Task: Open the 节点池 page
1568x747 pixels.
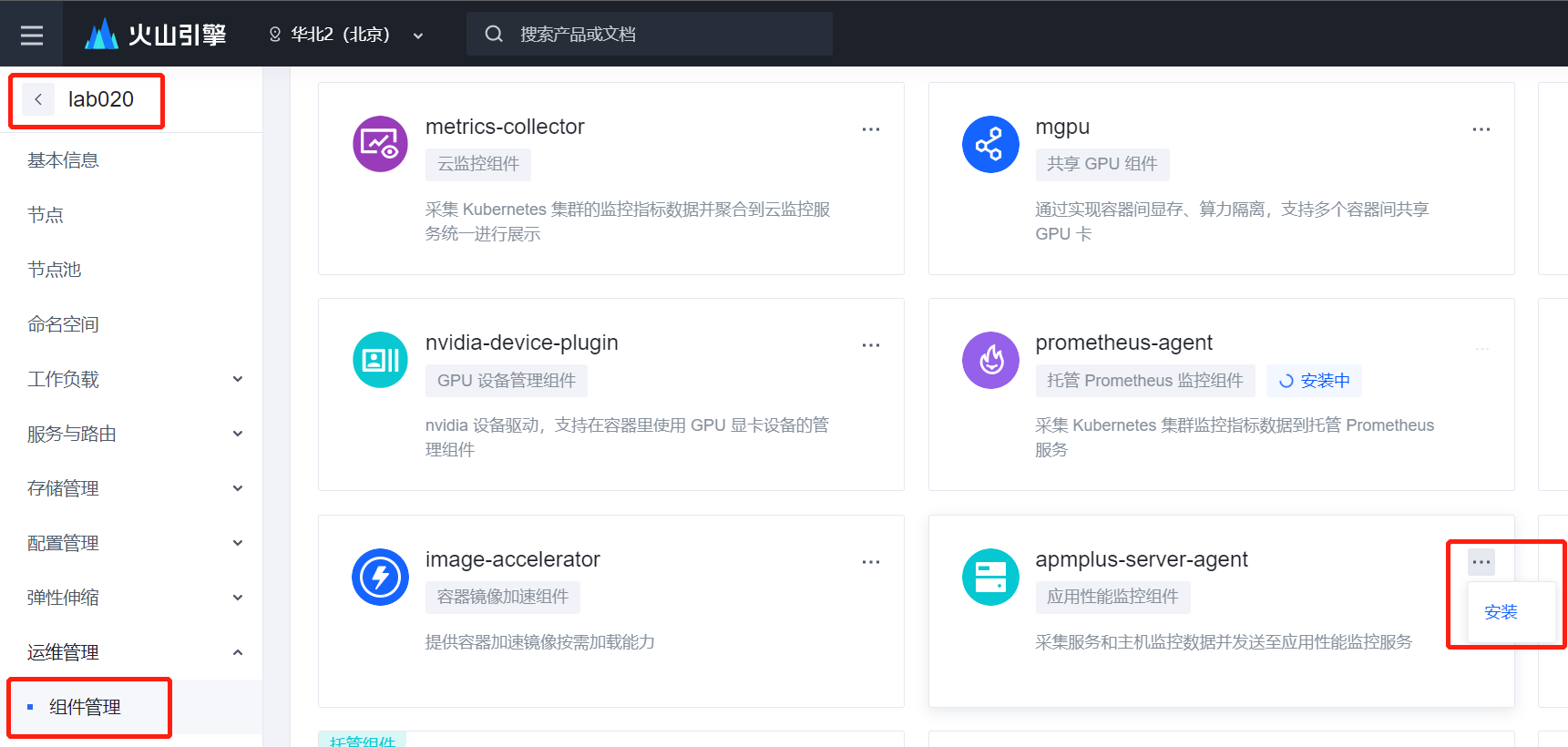Action: tap(55, 270)
